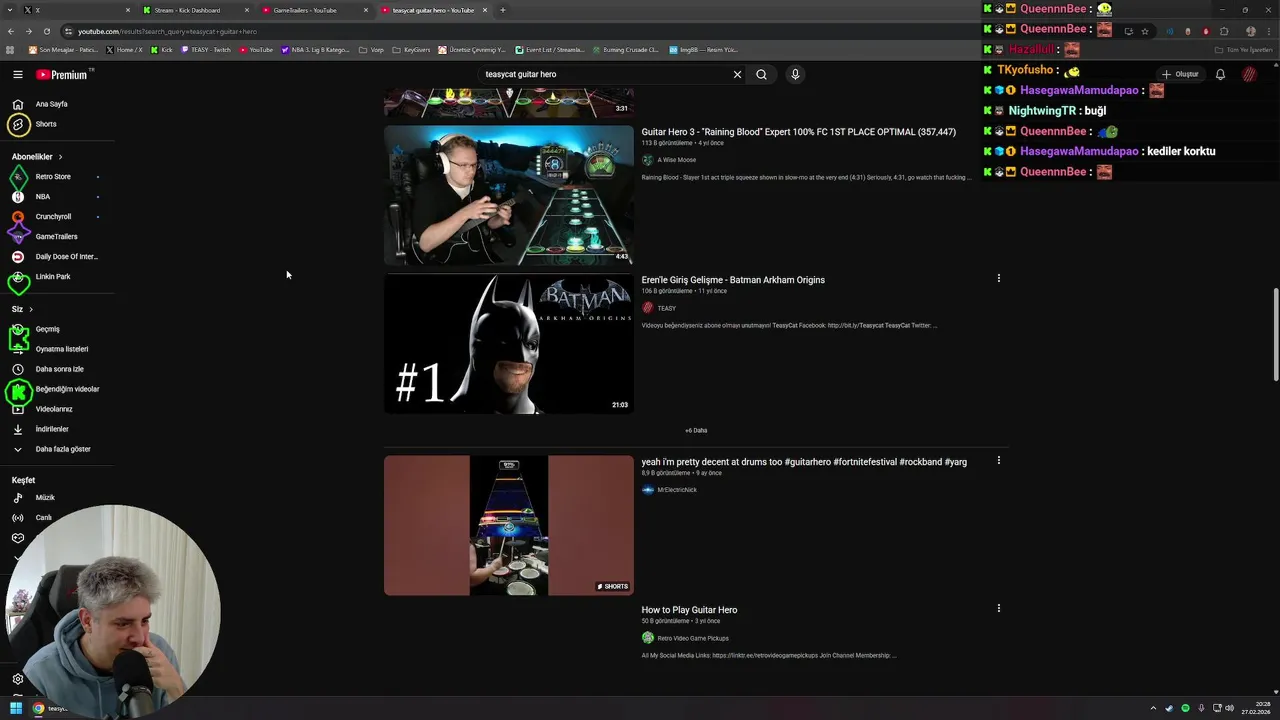Image resolution: width=1280 pixels, height=720 pixels.
Task: Click Chrome in the Windows taskbar
Action: click(38, 708)
